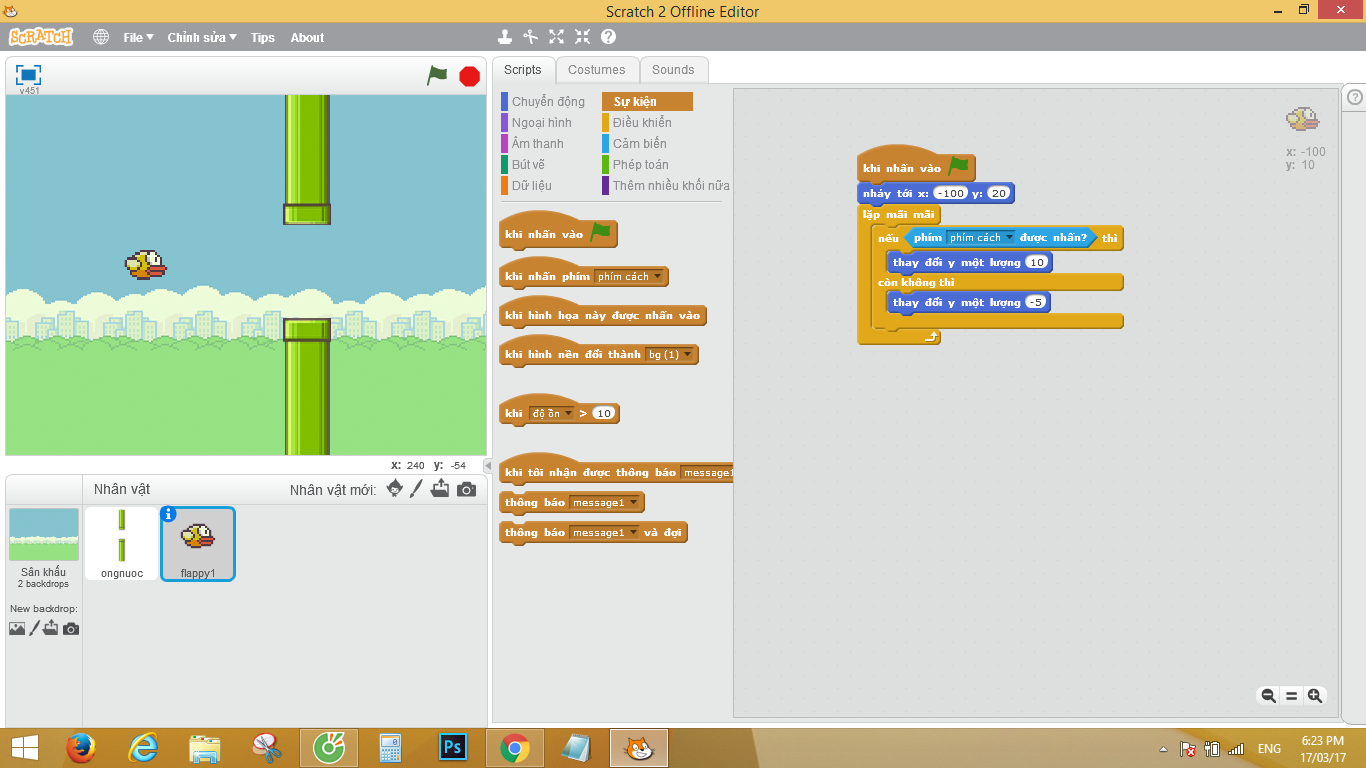Screen dimensions: 1366x768
Task: Select the Điều khiển block category
Action: tap(644, 122)
